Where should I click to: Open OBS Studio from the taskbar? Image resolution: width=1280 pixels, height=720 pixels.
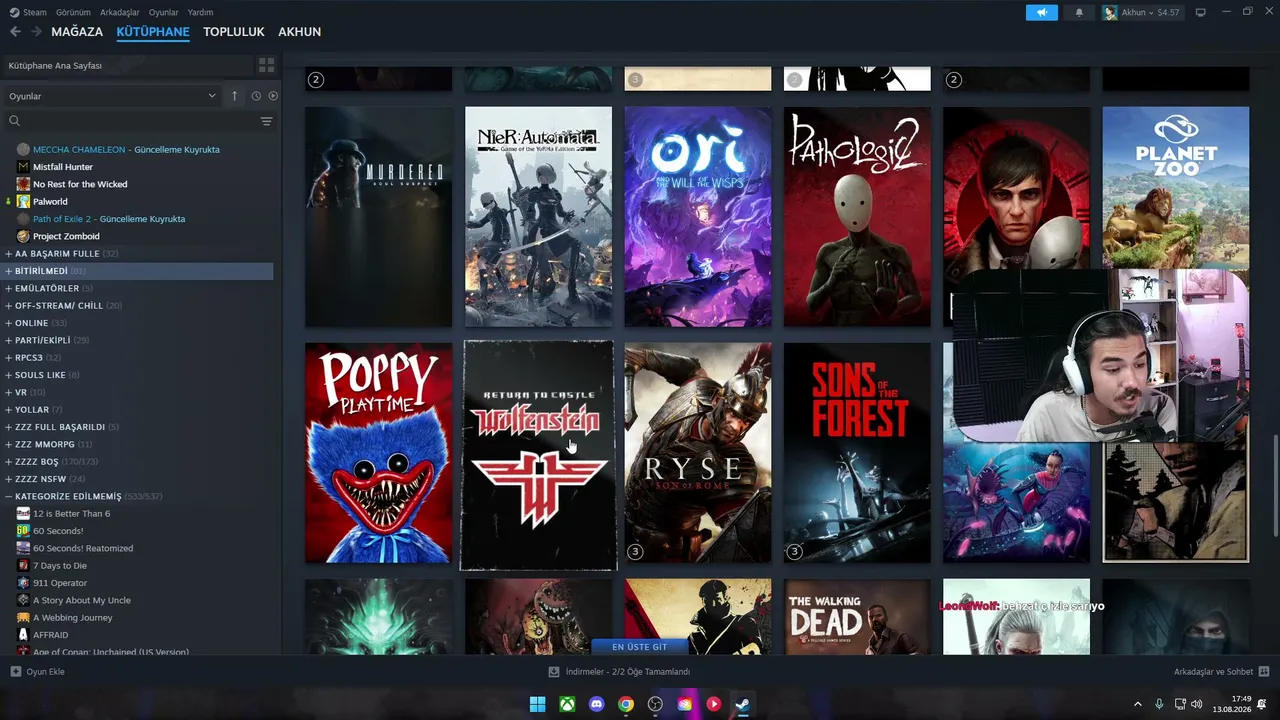(x=655, y=704)
